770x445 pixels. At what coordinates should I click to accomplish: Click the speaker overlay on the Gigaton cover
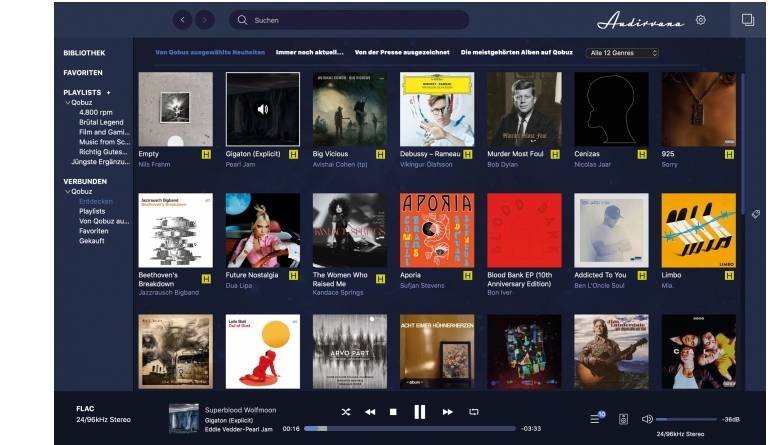[x=263, y=110]
